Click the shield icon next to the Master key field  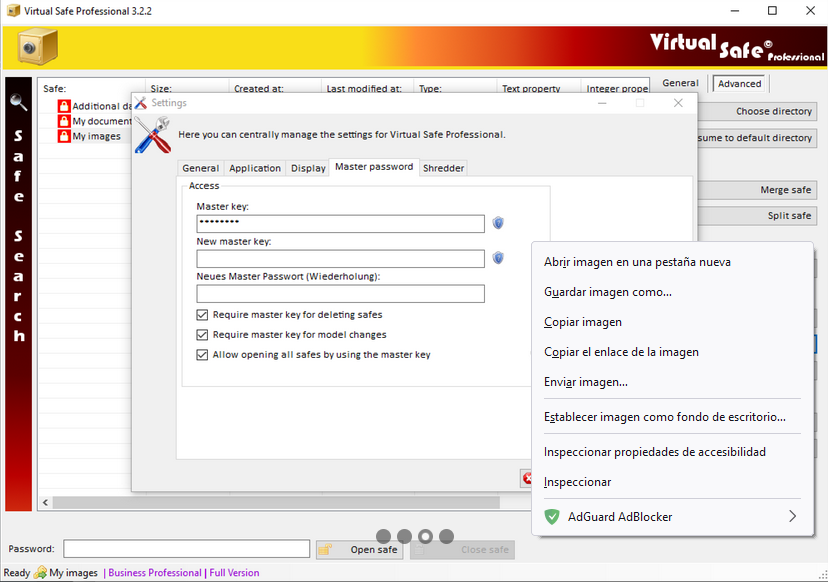[498, 223]
